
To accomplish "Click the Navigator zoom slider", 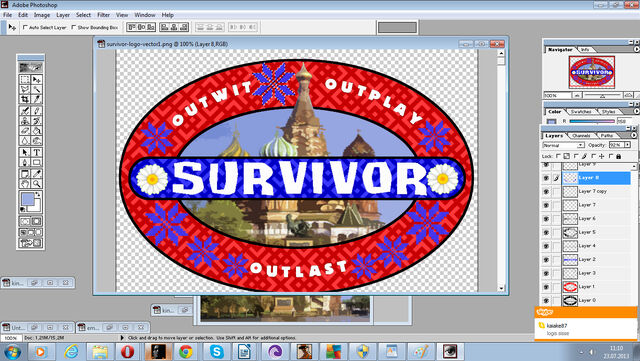I will click(x=602, y=96).
